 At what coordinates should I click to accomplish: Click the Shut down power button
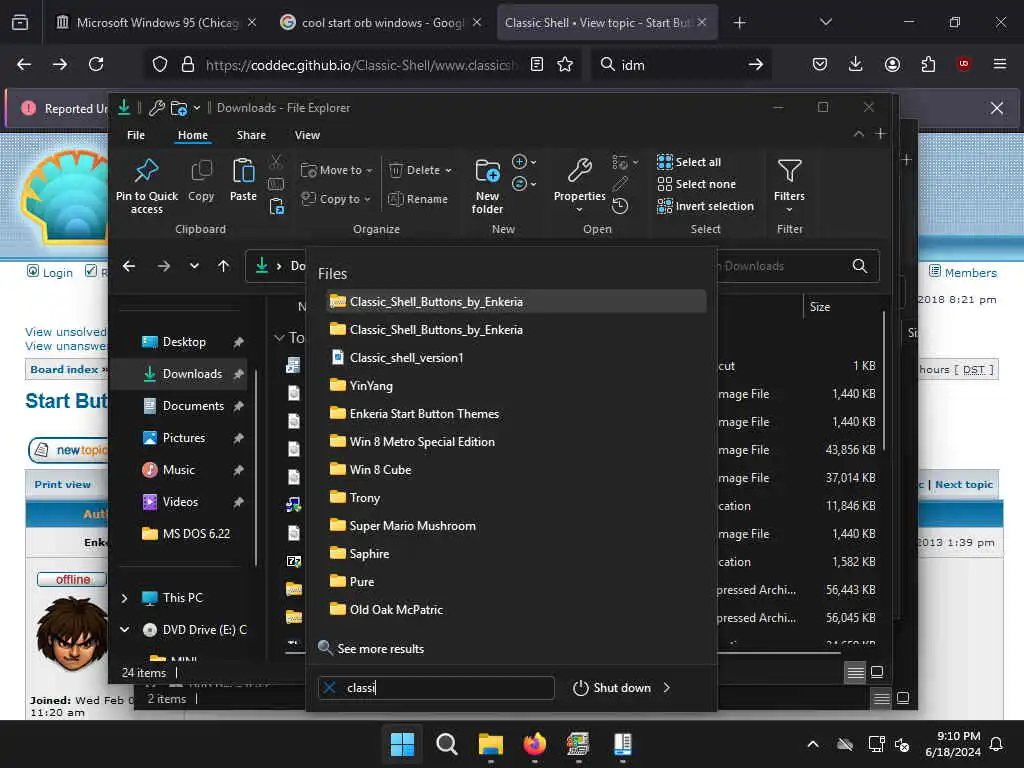coord(612,688)
